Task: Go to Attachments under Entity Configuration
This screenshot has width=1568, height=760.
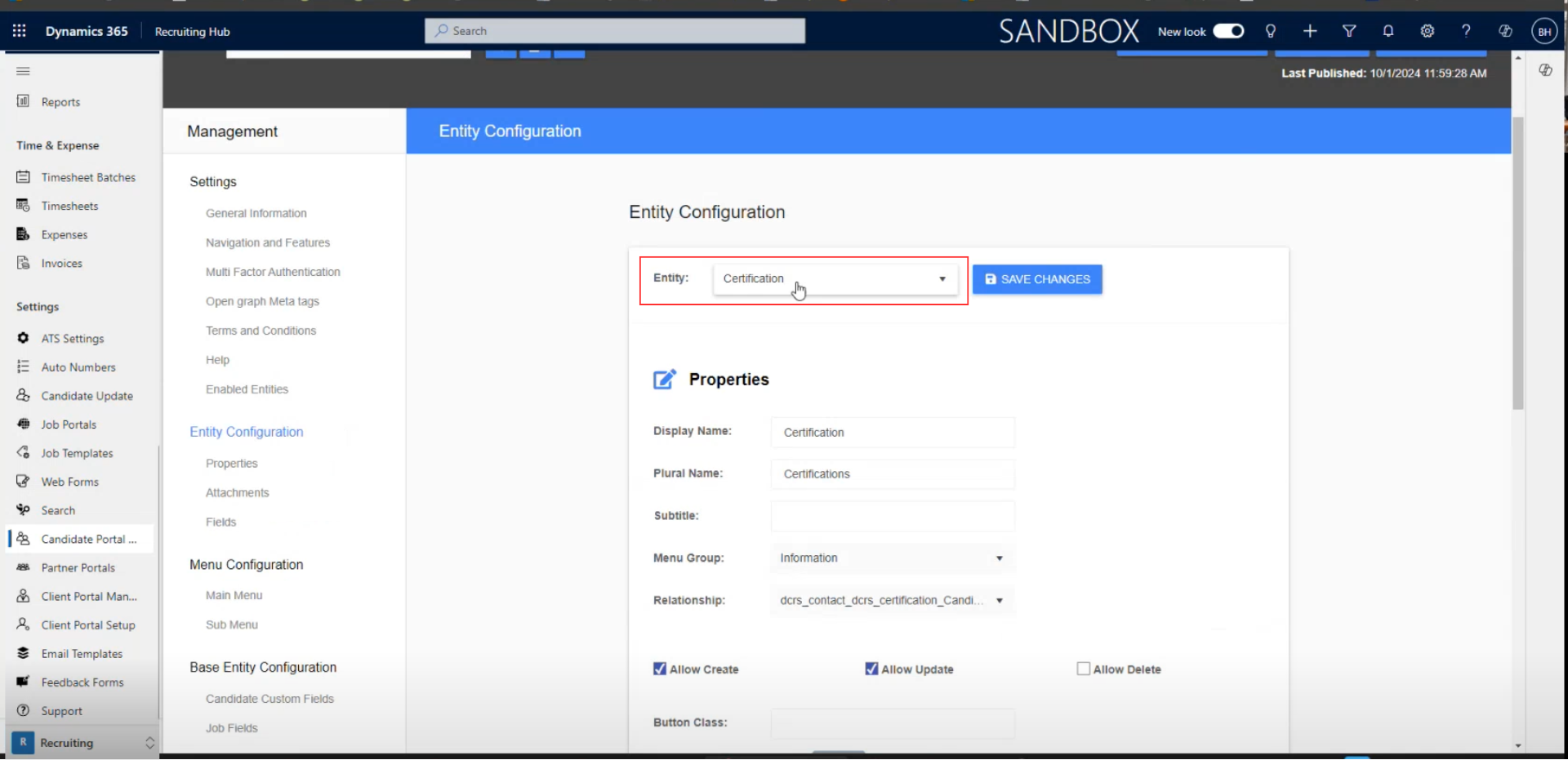Action: (x=237, y=493)
